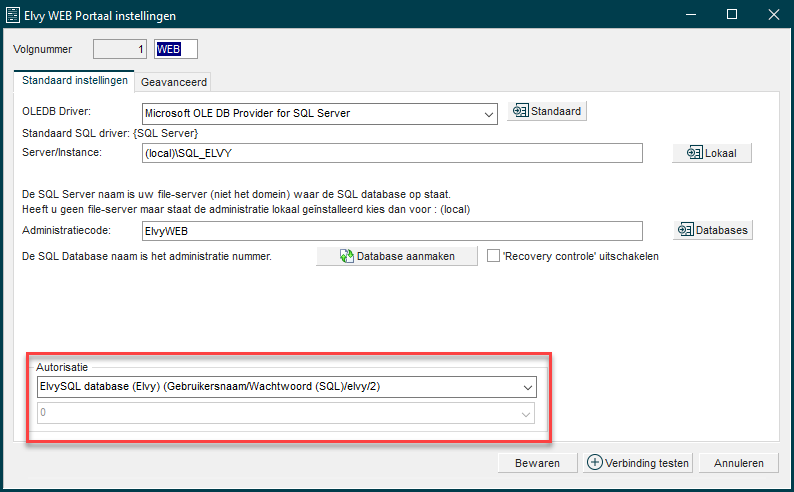This screenshot has width=794, height=492.
Task: Click the plus icon on Verbinding testen
Action: [594, 462]
